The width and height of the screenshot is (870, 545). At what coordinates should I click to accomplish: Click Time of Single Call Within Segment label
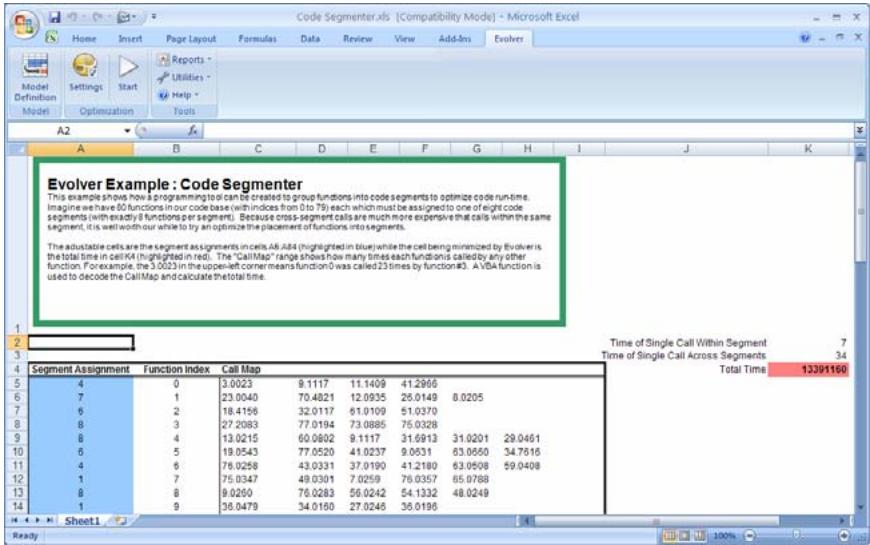coord(688,343)
